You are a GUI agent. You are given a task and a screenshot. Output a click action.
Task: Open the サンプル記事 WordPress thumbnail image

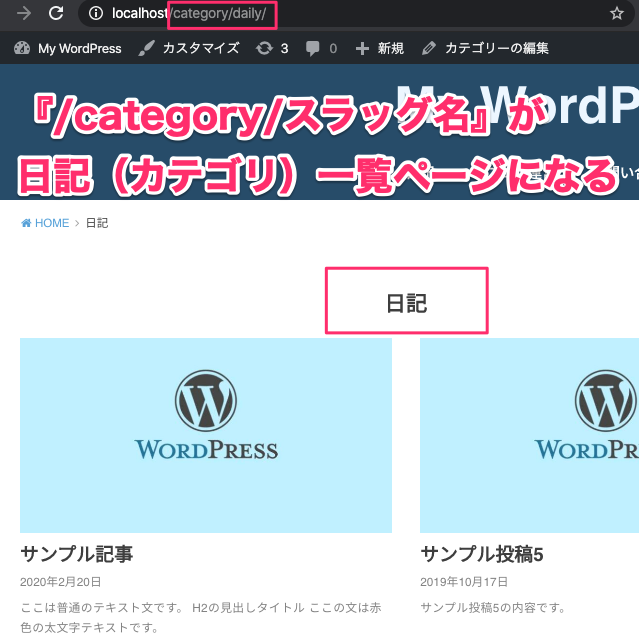(x=206, y=435)
